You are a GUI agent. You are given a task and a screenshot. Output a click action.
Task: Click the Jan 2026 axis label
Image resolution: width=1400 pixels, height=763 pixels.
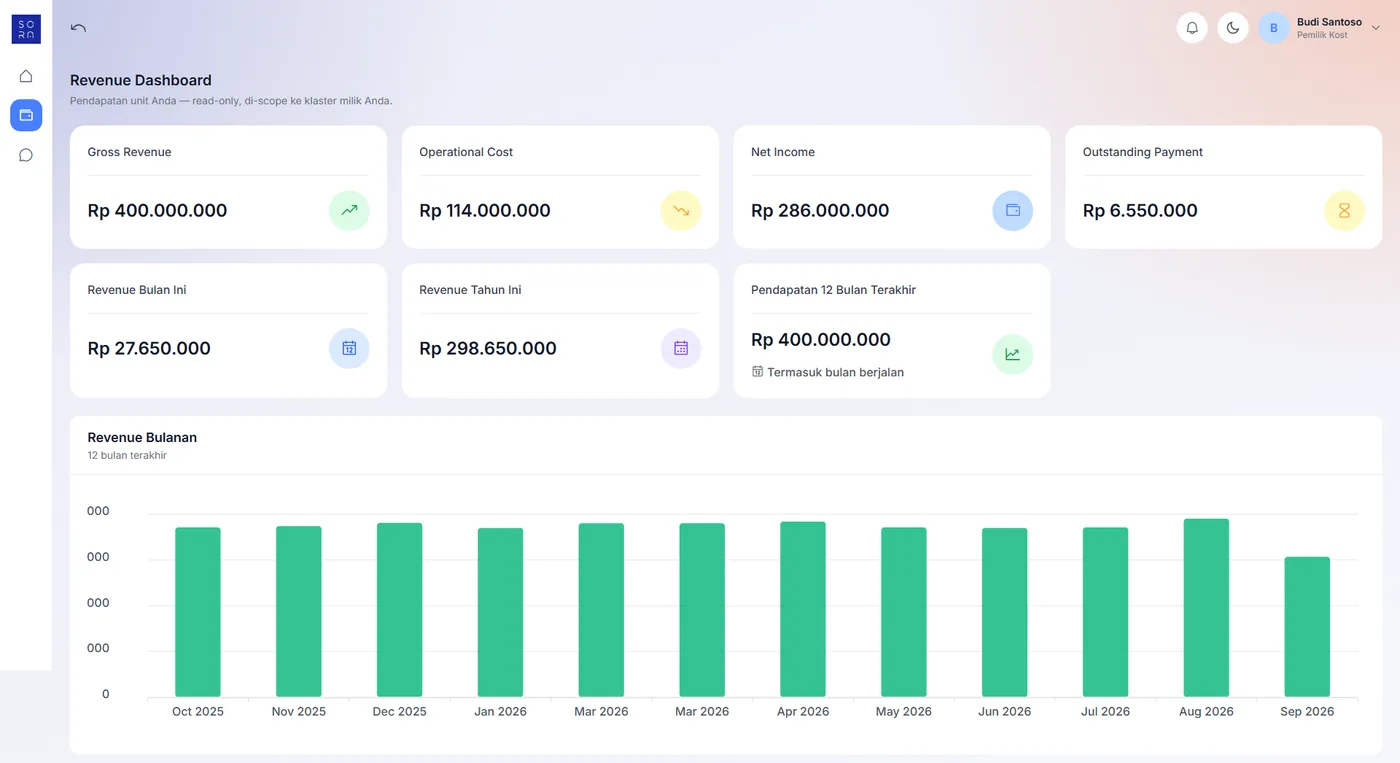point(500,712)
